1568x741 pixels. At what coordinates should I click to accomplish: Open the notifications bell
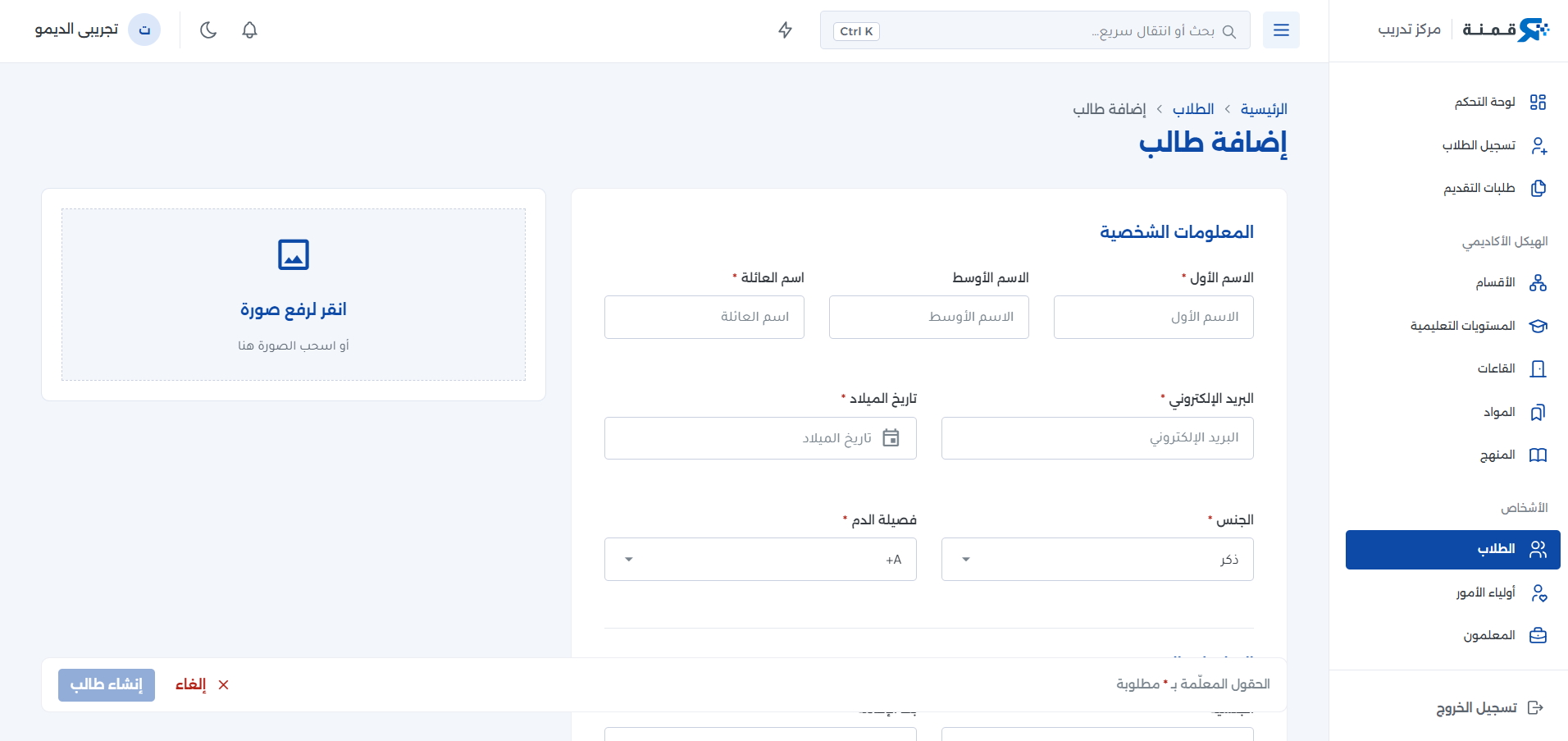pos(250,30)
